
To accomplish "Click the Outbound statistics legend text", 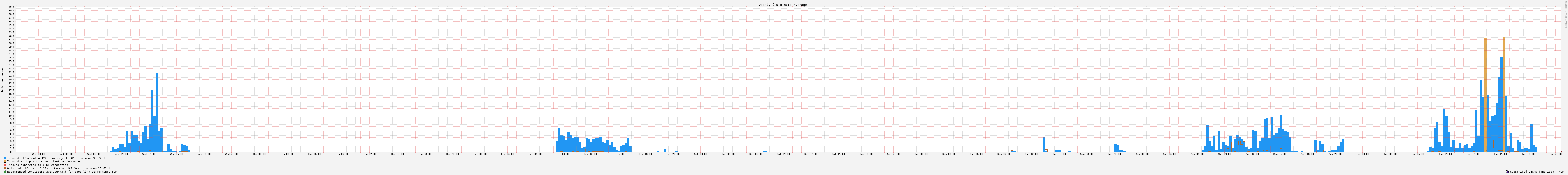I will [58, 168].
